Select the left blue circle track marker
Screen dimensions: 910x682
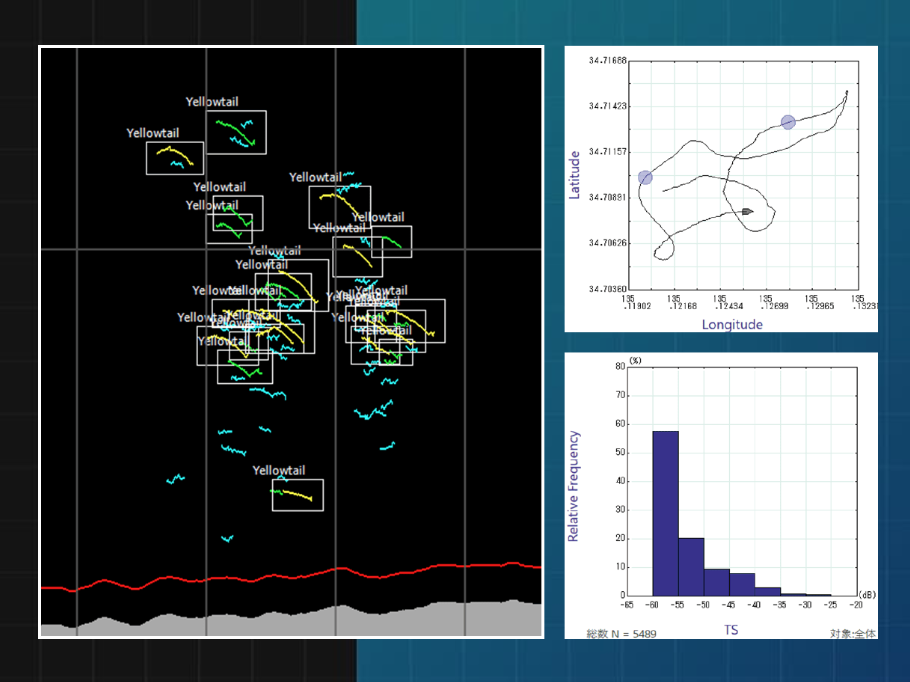pos(645,177)
